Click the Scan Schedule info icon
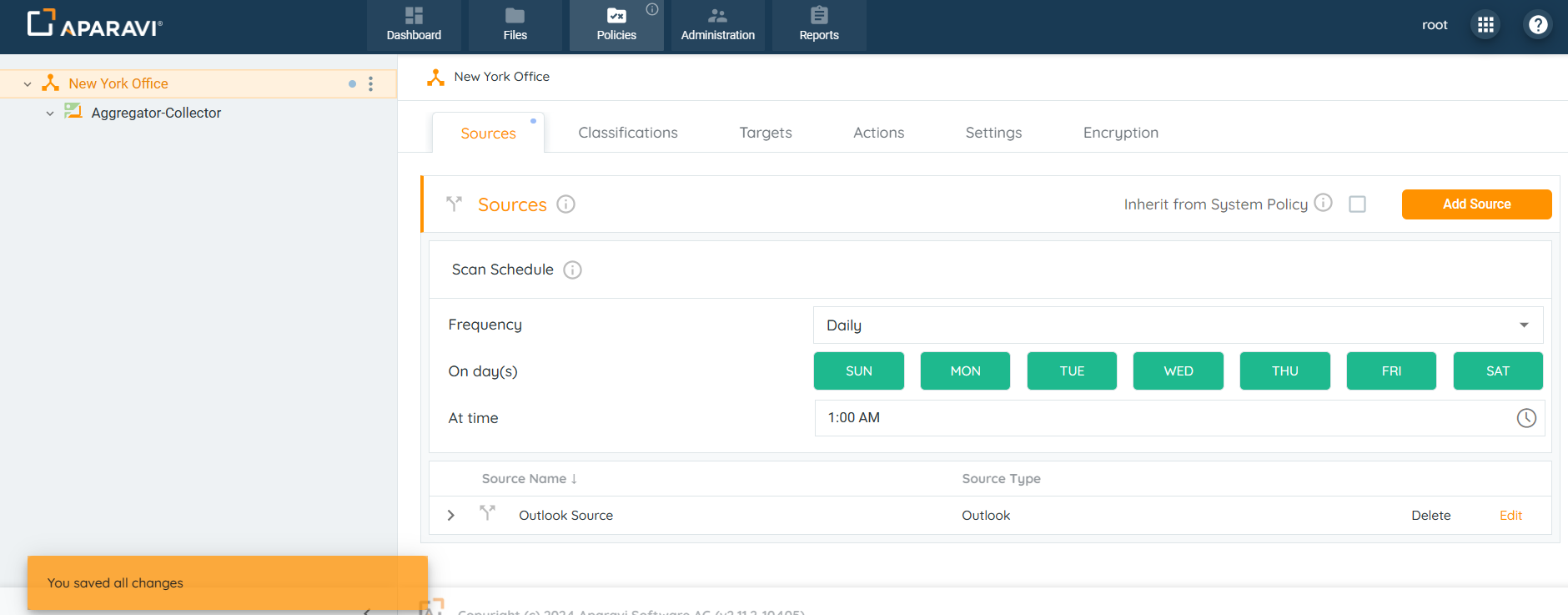This screenshot has height=615, width=1568. [572, 270]
